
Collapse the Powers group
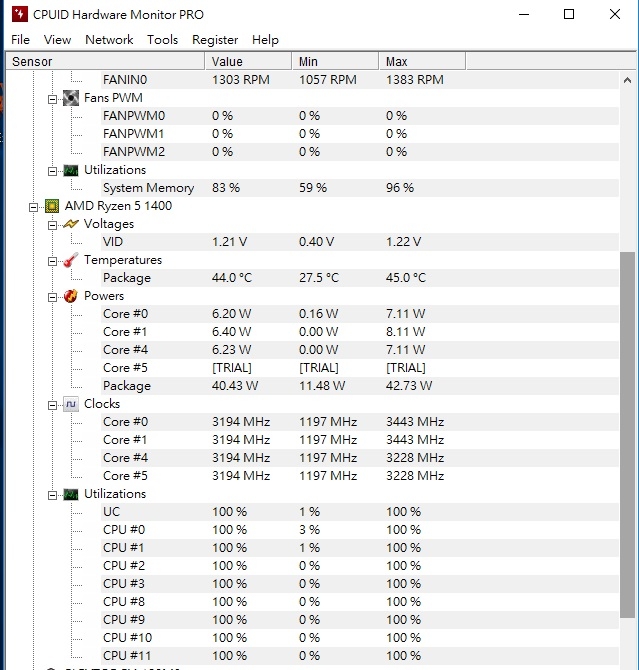(x=52, y=297)
